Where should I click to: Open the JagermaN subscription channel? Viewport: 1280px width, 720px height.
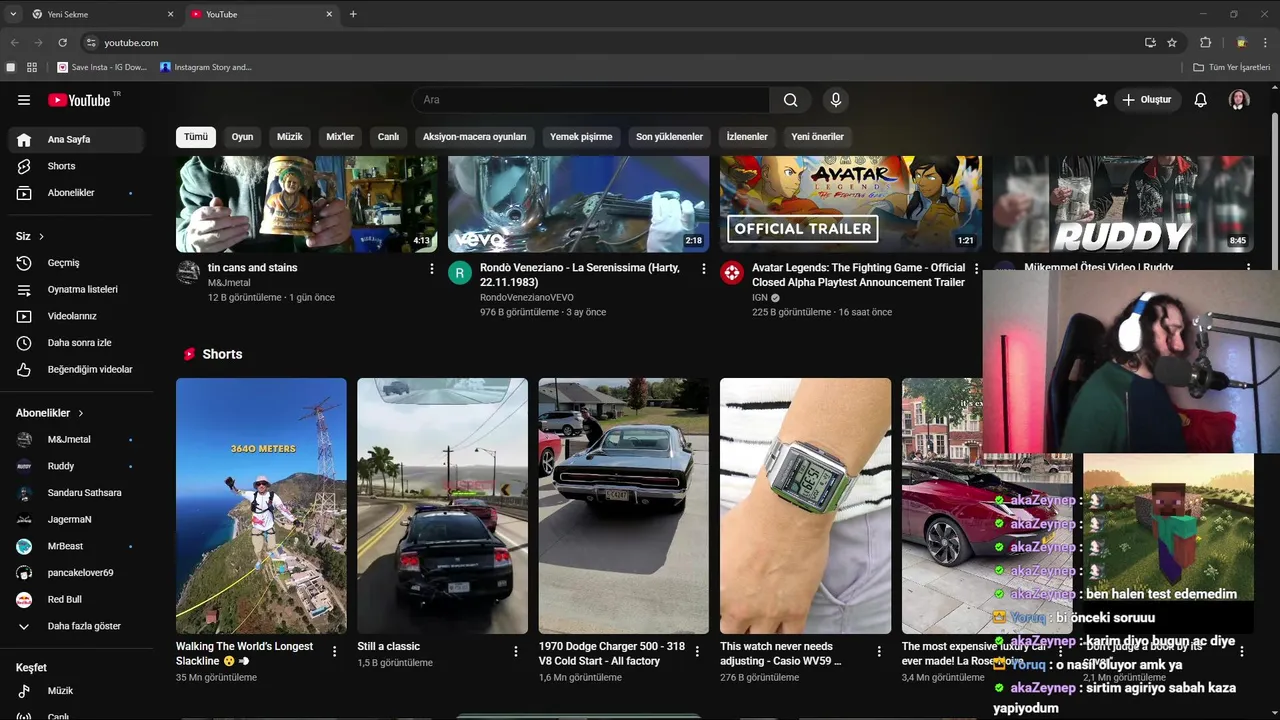coord(76,519)
